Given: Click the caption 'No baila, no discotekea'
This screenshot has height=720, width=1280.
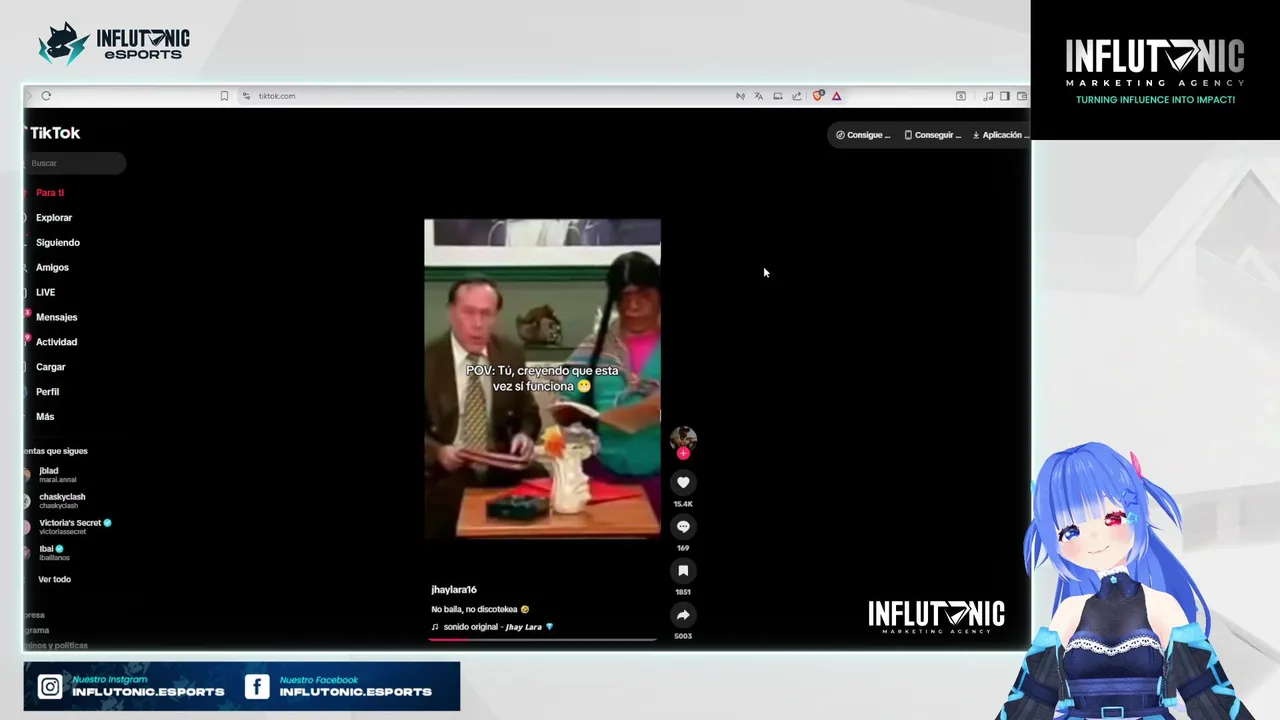Looking at the screenshot, I should click(x=480, y=609).
